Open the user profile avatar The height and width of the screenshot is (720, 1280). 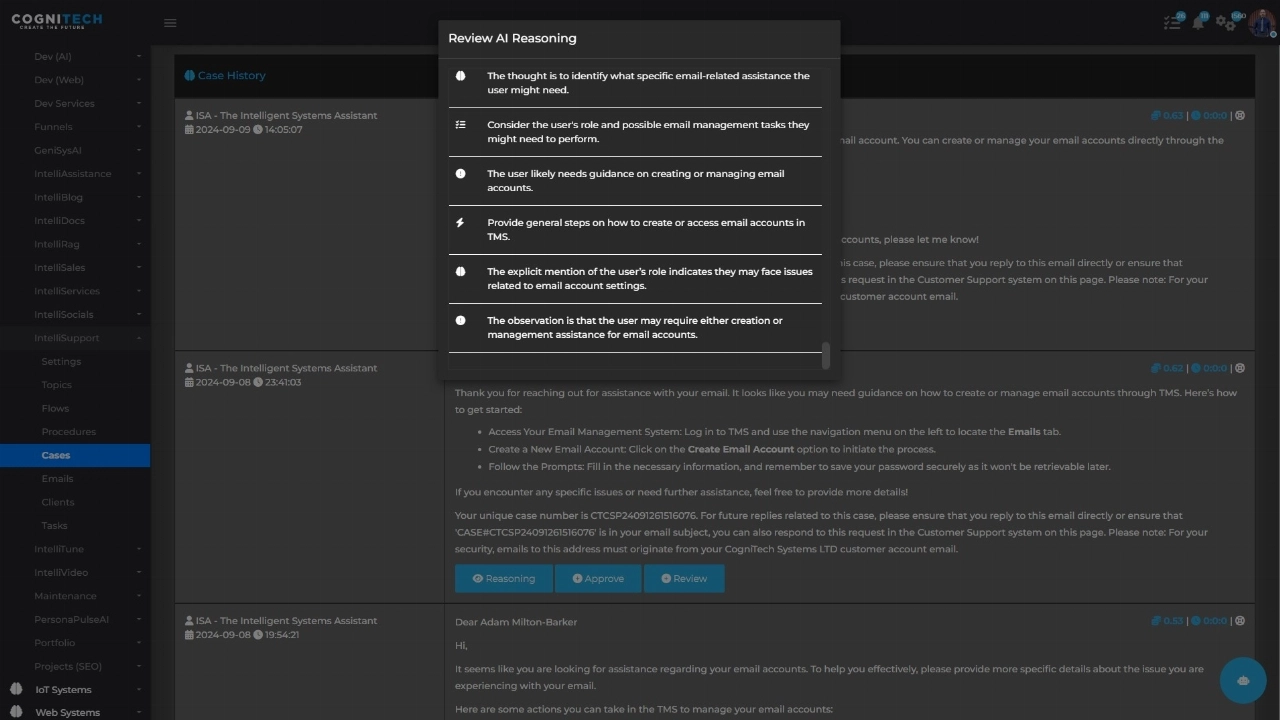pos(1260,22)
